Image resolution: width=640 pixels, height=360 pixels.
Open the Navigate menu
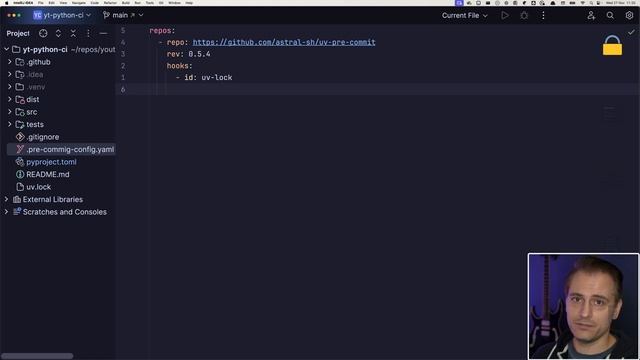(79, 2)
